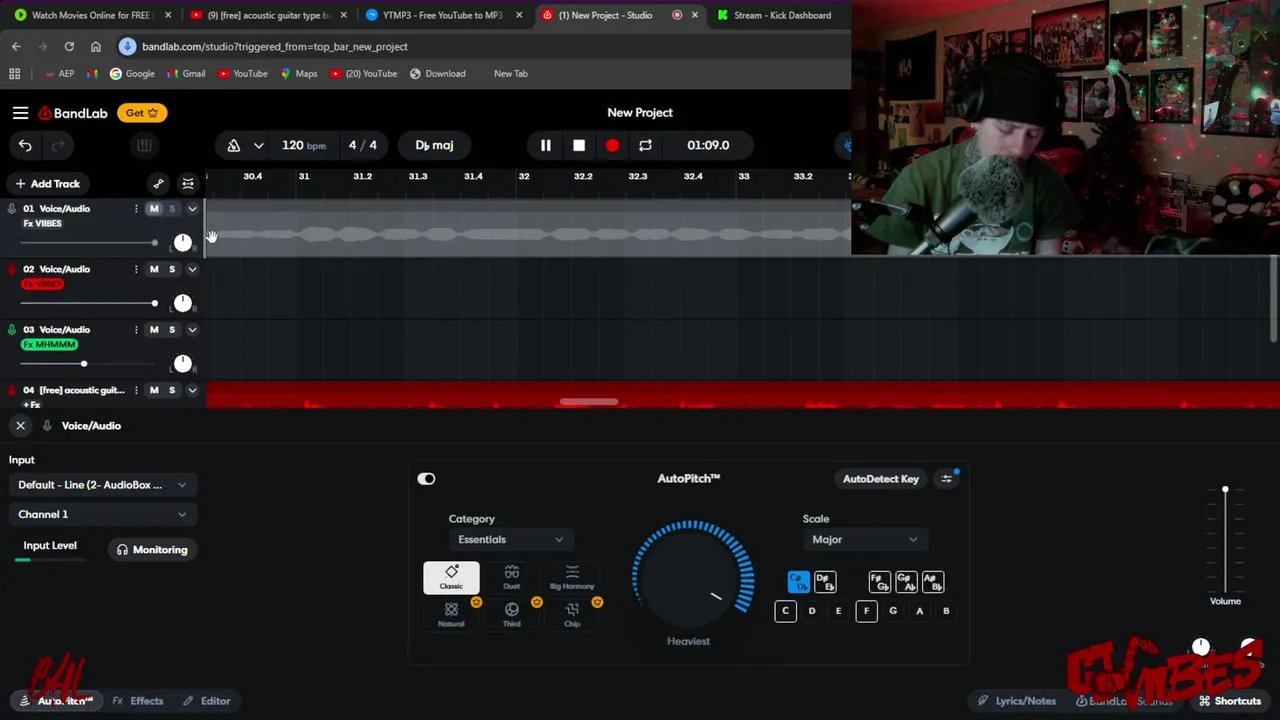This screenshot has height=720, width=1280.
Task: Click the undo arrow icon
Action: tap(25, 146)
